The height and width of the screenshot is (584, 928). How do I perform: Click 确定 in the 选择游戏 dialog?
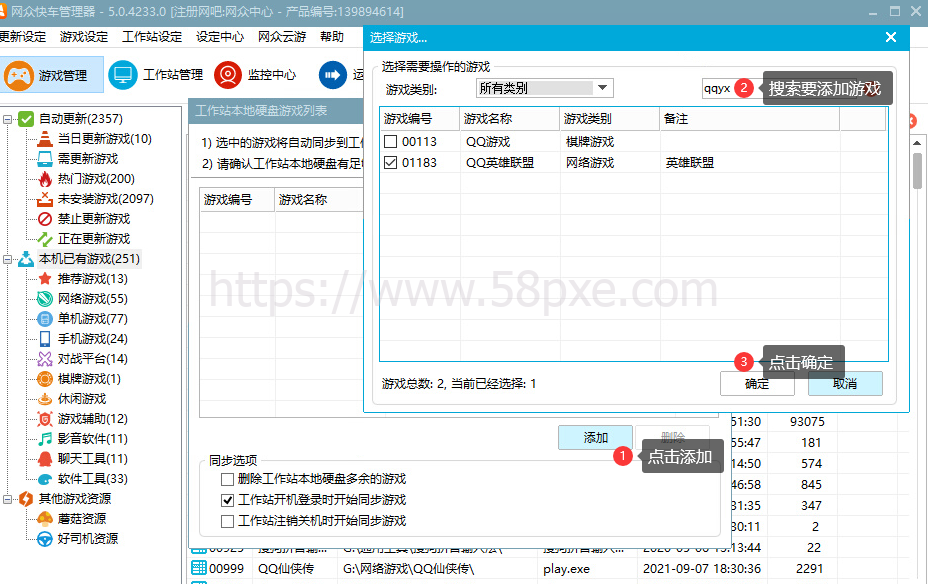click(757, 384)
